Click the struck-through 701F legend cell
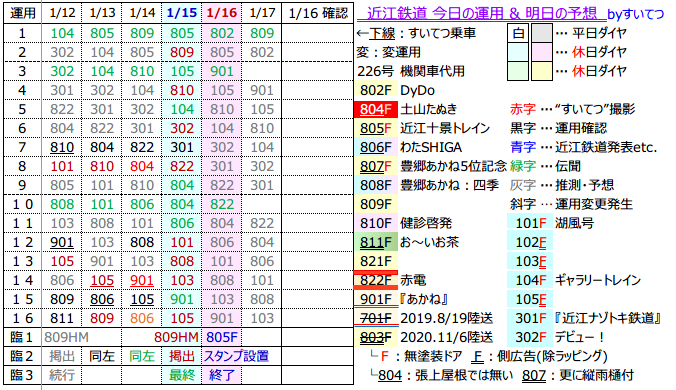676x390 pixels. tap(376, 318)
